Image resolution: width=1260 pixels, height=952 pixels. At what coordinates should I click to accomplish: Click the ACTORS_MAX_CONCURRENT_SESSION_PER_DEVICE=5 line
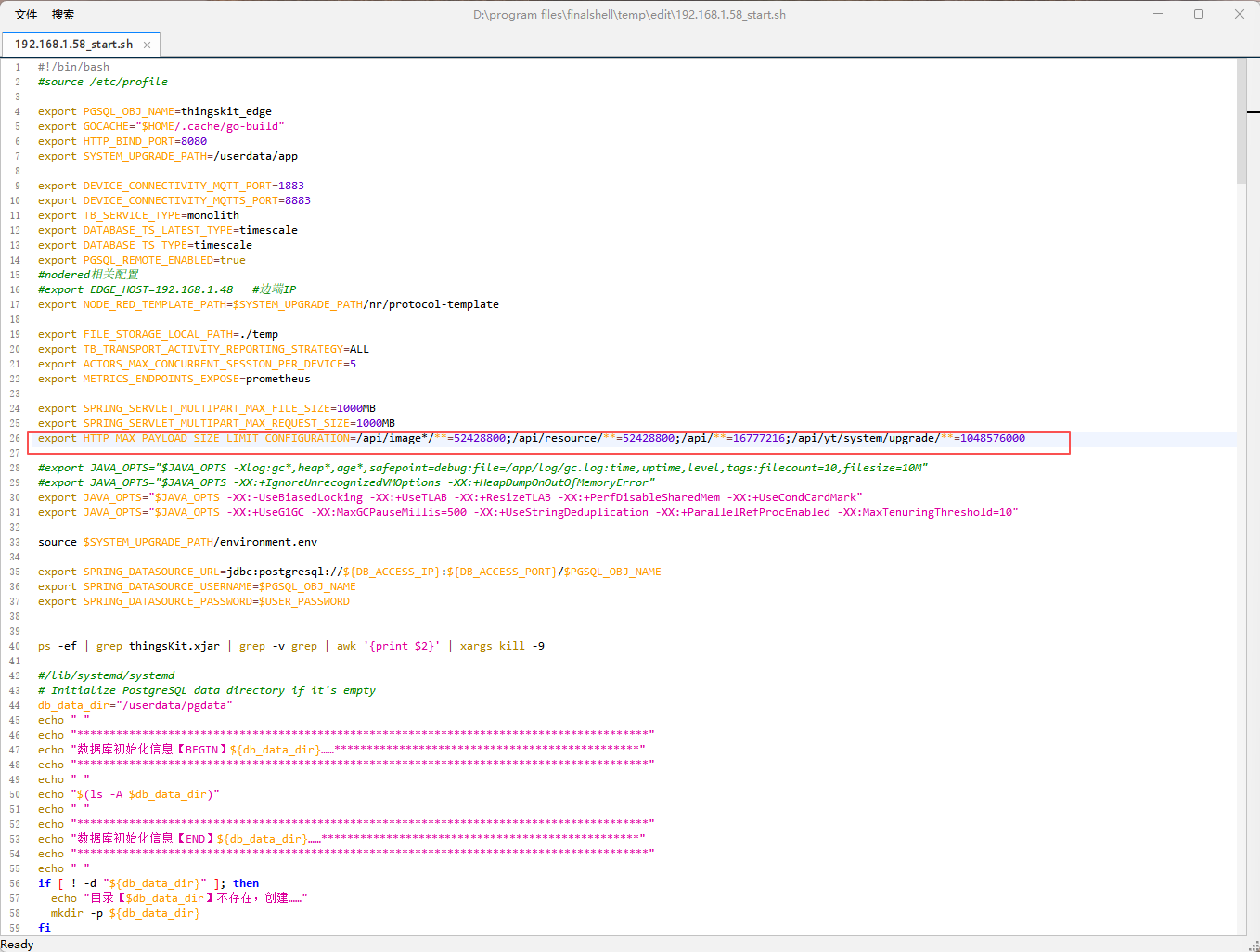(197, 364)
